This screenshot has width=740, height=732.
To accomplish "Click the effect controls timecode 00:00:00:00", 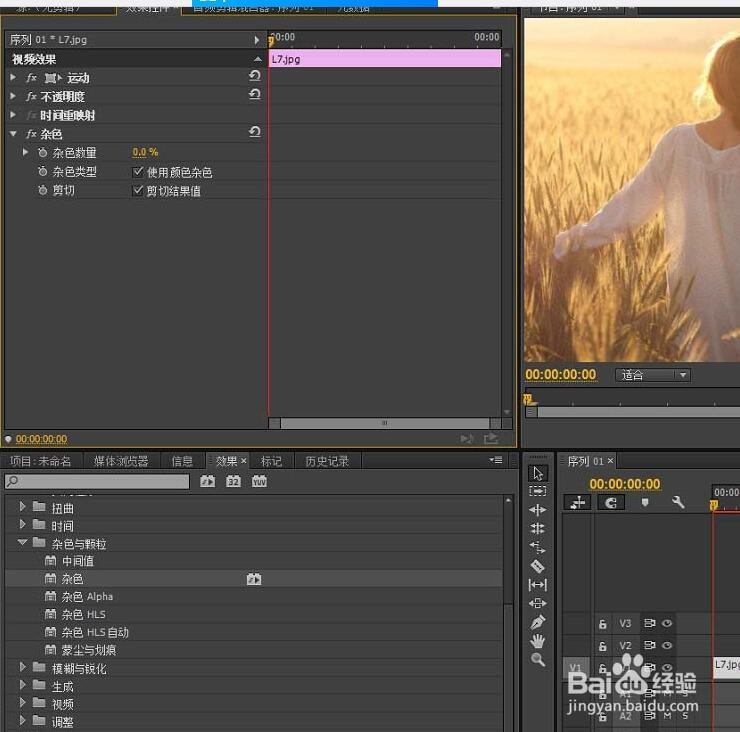I will click(x=42, y=439).
